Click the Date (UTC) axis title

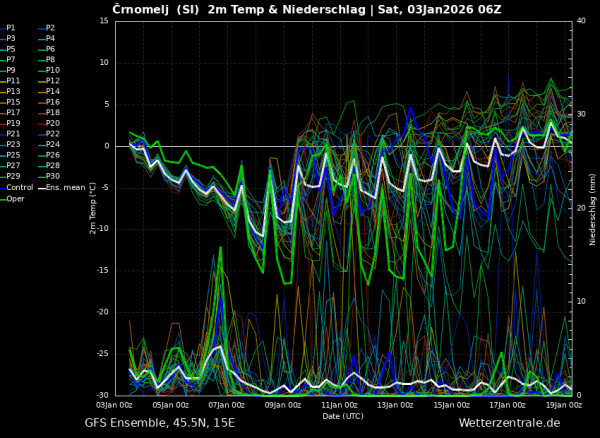(x=343, y=416)
